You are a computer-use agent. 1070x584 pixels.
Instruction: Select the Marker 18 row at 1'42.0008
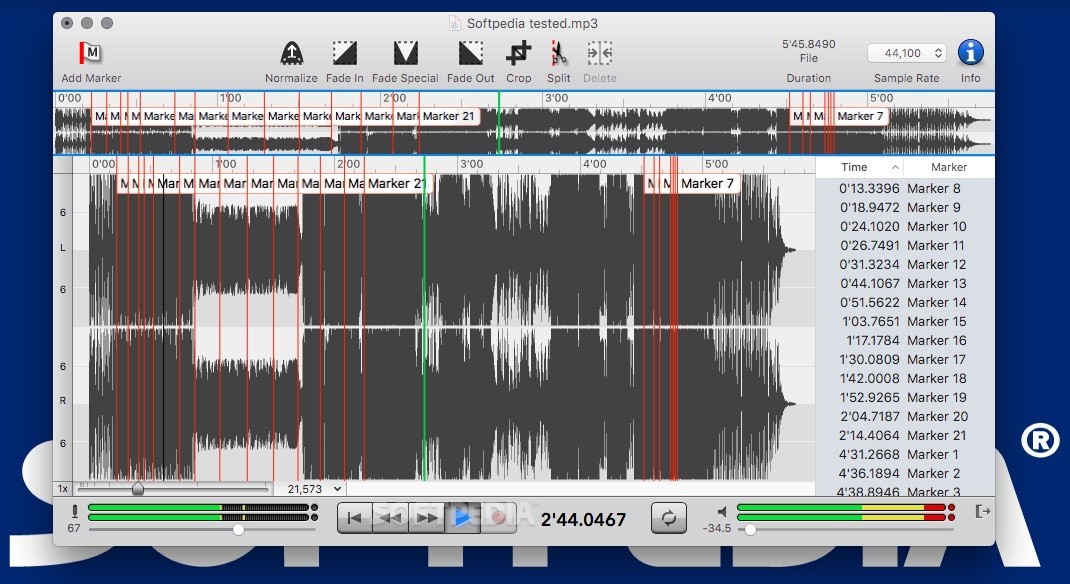point(905,379)
